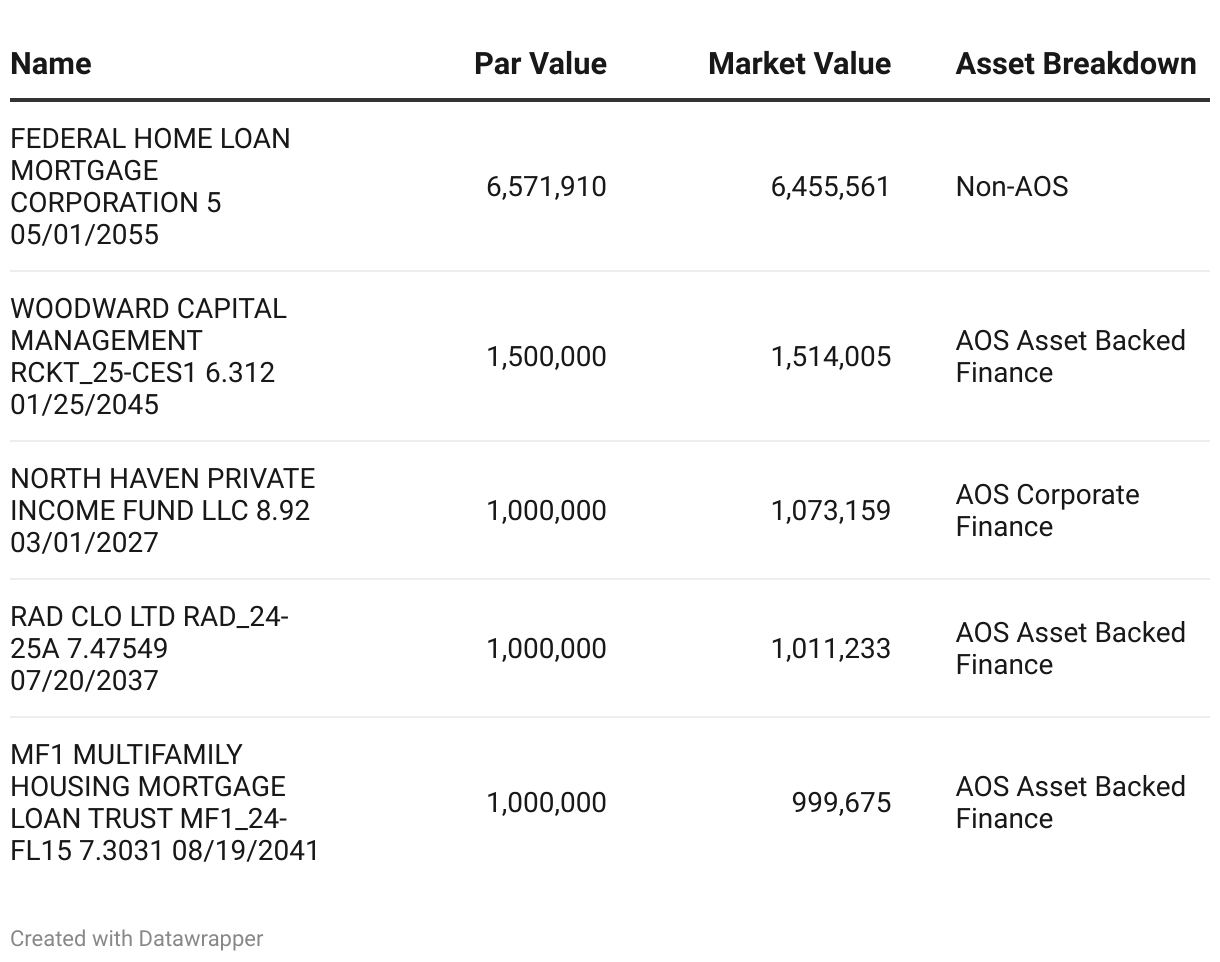Click the Market Value column header
Screen dimensions: 1220x962
pyautogui.click(x=799, y=63)
